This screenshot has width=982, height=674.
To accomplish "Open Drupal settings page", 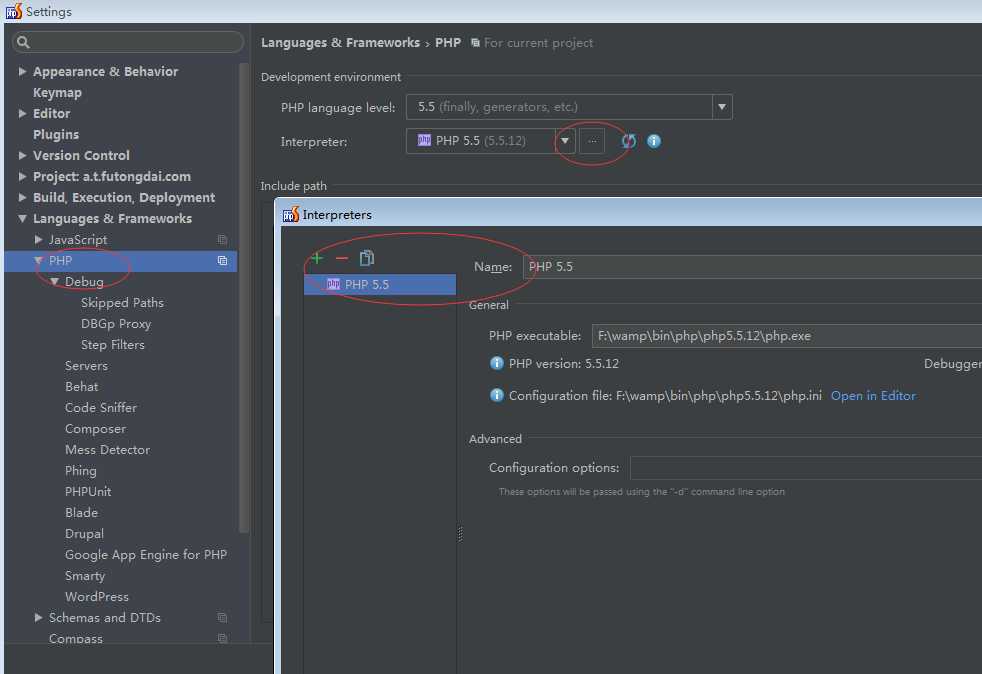I will [85, 534].
